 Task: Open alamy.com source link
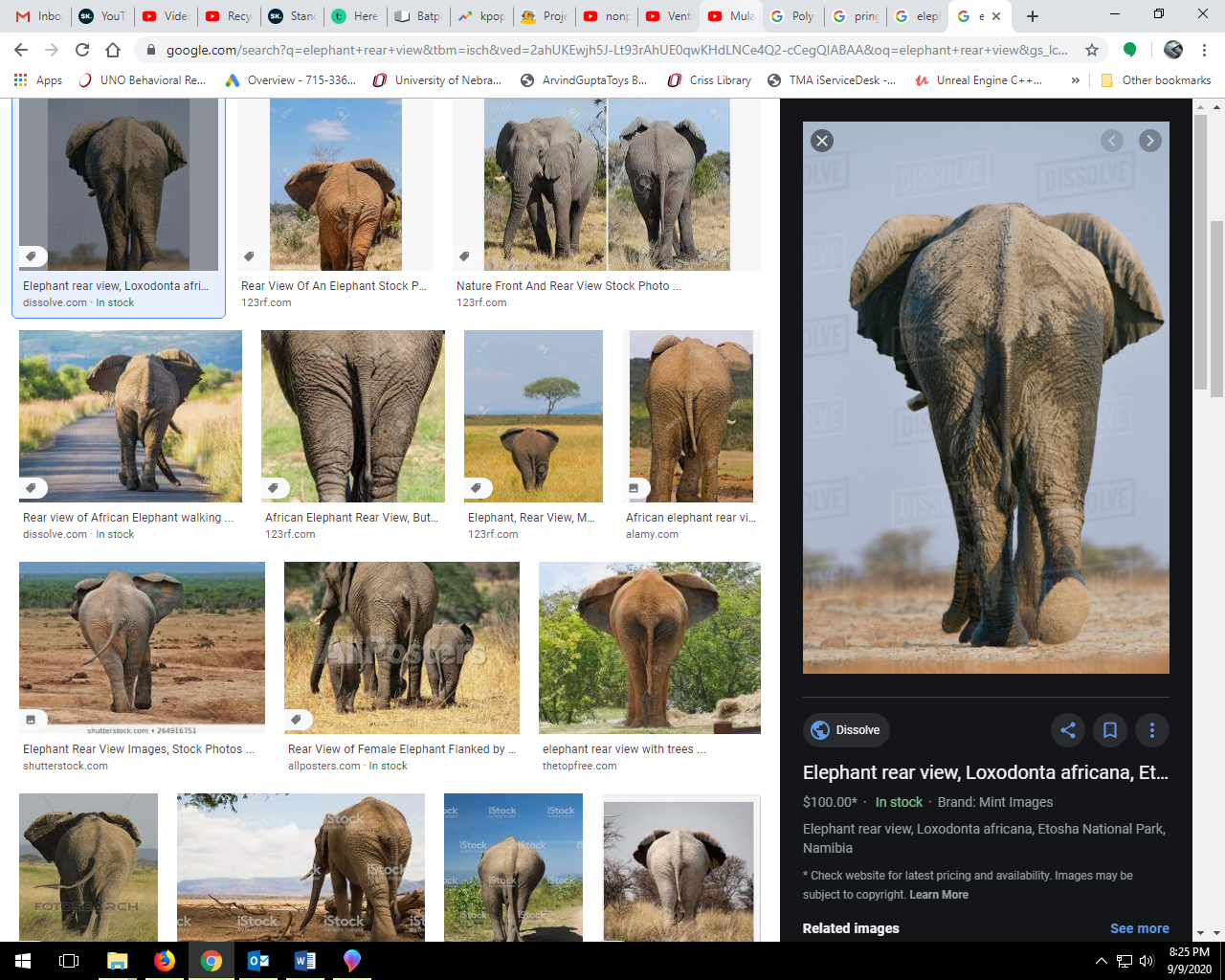click(x=652, y=534)
